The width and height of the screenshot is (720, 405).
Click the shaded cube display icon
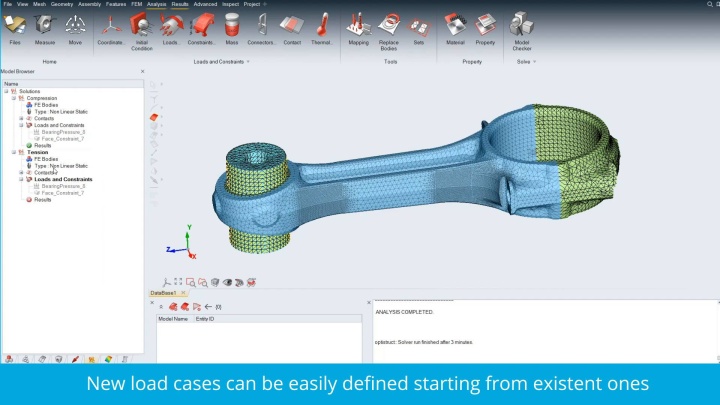(215, 282)
